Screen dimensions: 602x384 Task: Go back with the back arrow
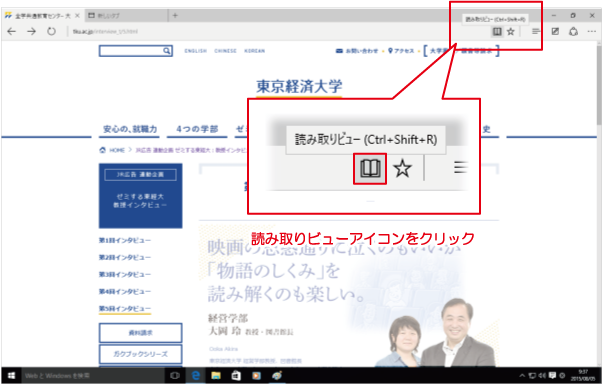pyautogui.click(x=12, y=31)
